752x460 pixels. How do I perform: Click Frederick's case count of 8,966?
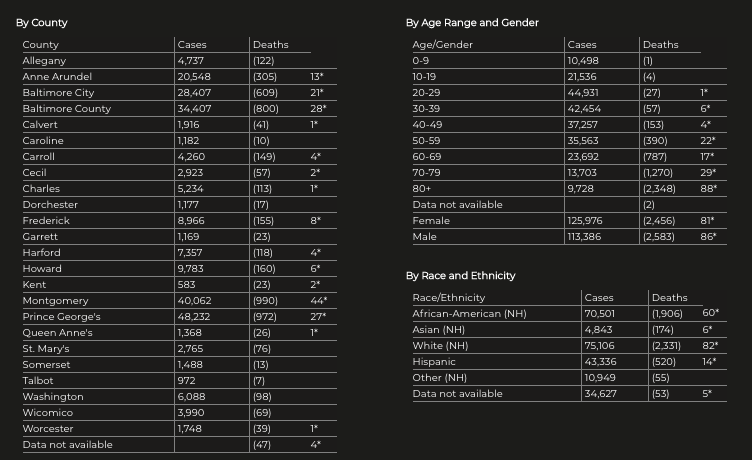point(192,221)
